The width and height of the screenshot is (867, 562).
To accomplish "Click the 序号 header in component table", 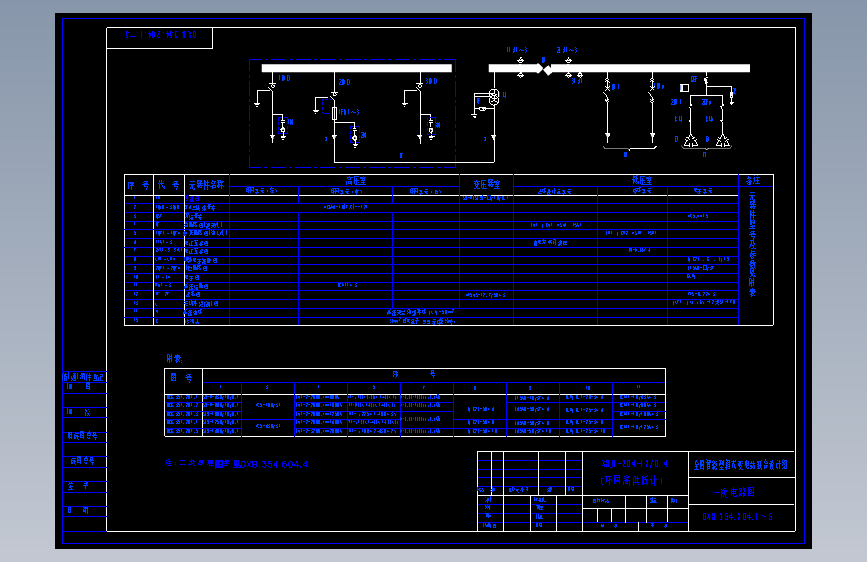I will pos(138,185).
